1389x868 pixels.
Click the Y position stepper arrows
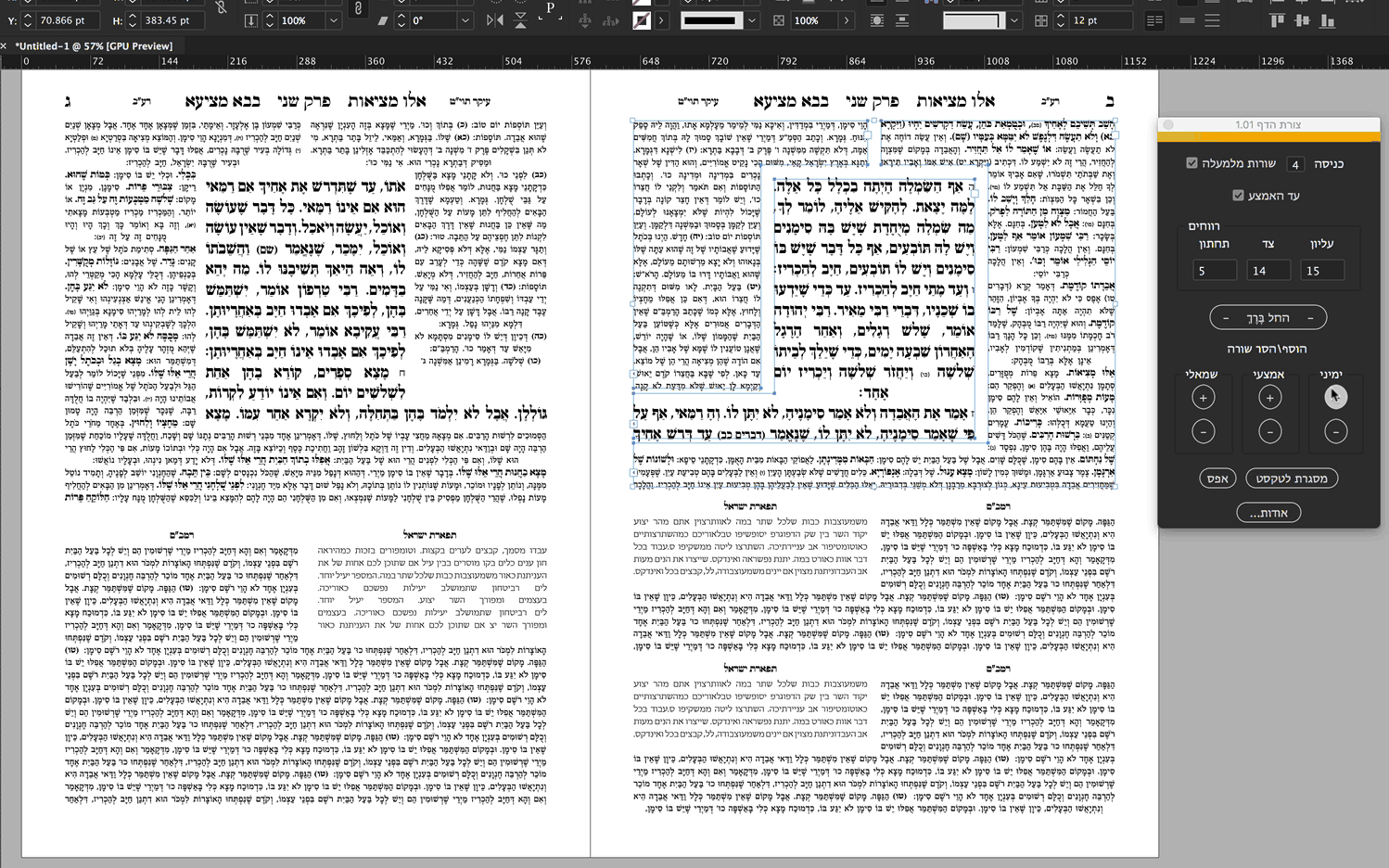(27, 20)
